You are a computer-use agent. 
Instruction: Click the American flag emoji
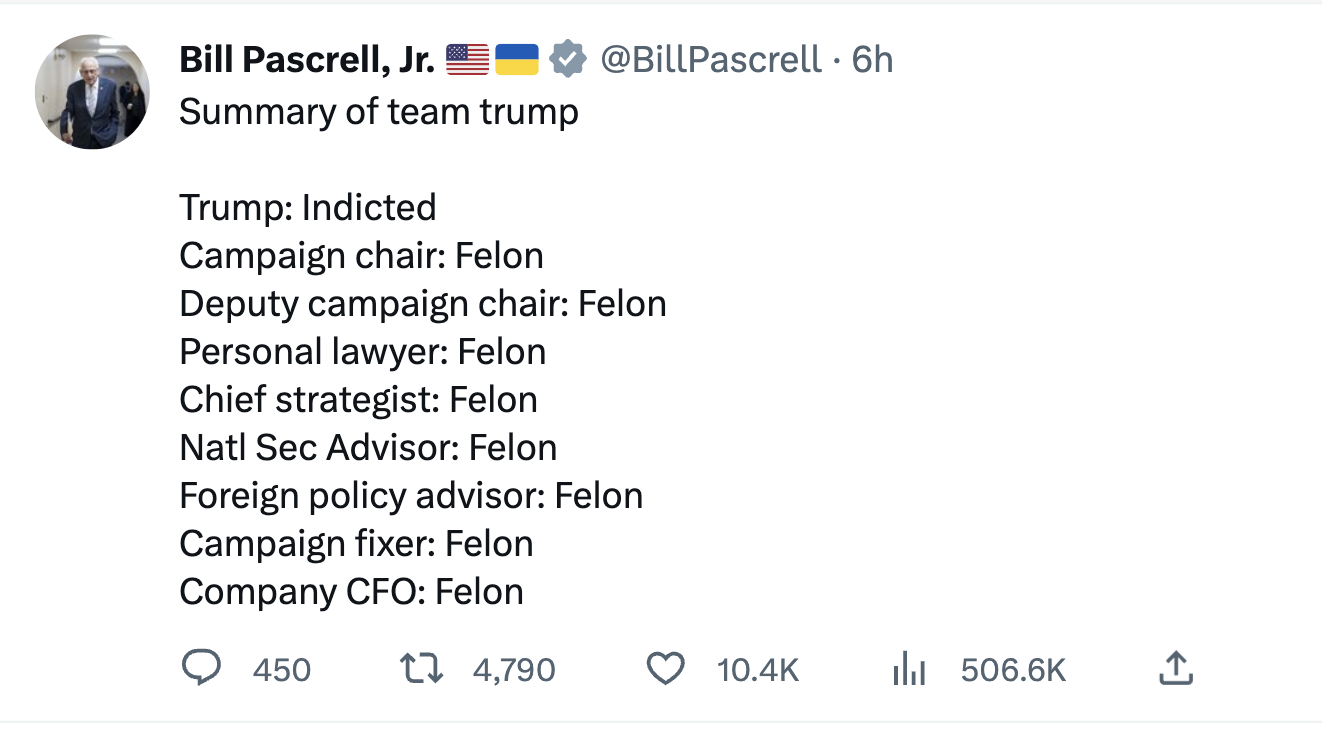pos(467,60)
